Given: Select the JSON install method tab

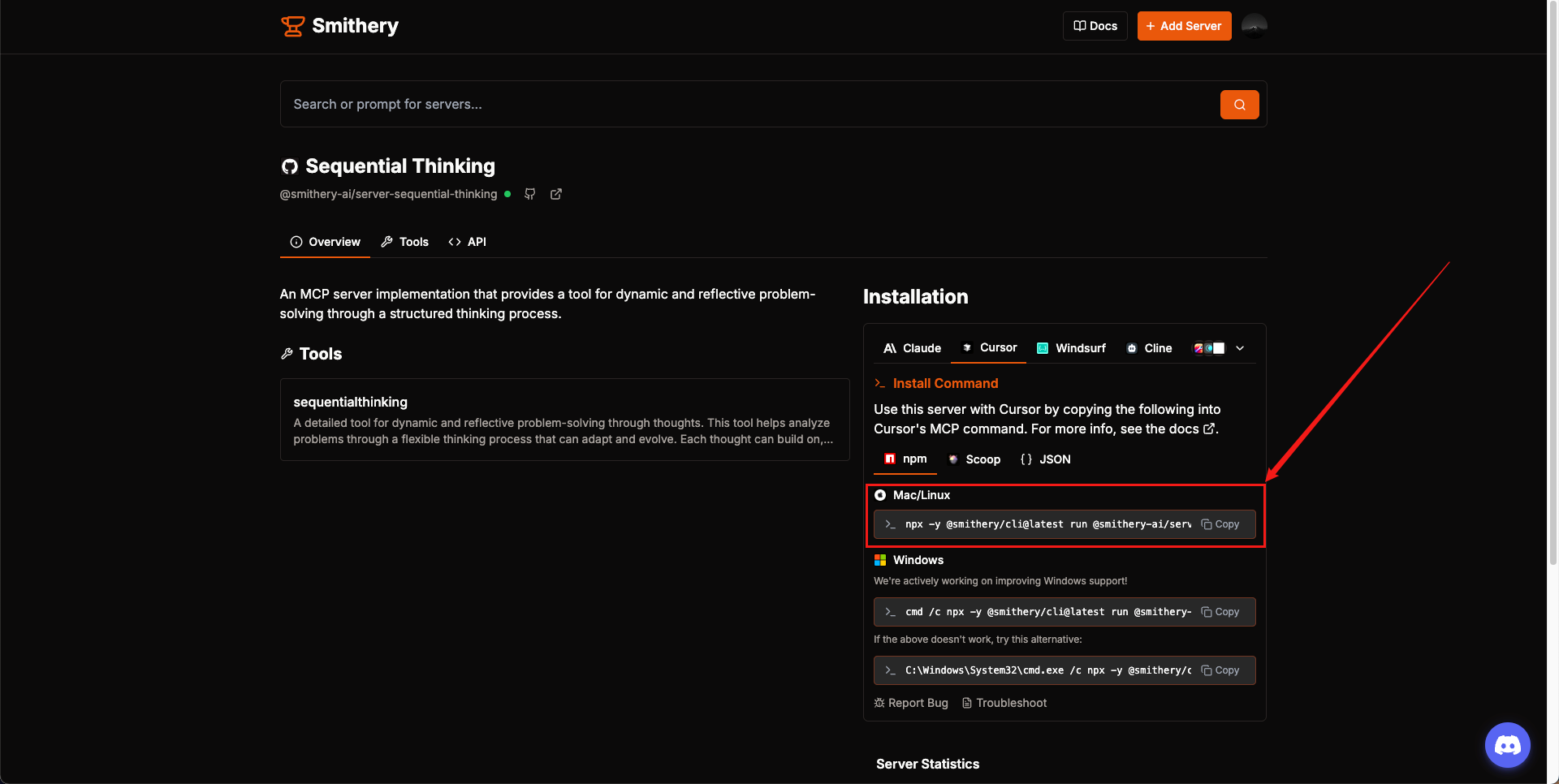Looking at the screenshot, I should click(1045, 459).
